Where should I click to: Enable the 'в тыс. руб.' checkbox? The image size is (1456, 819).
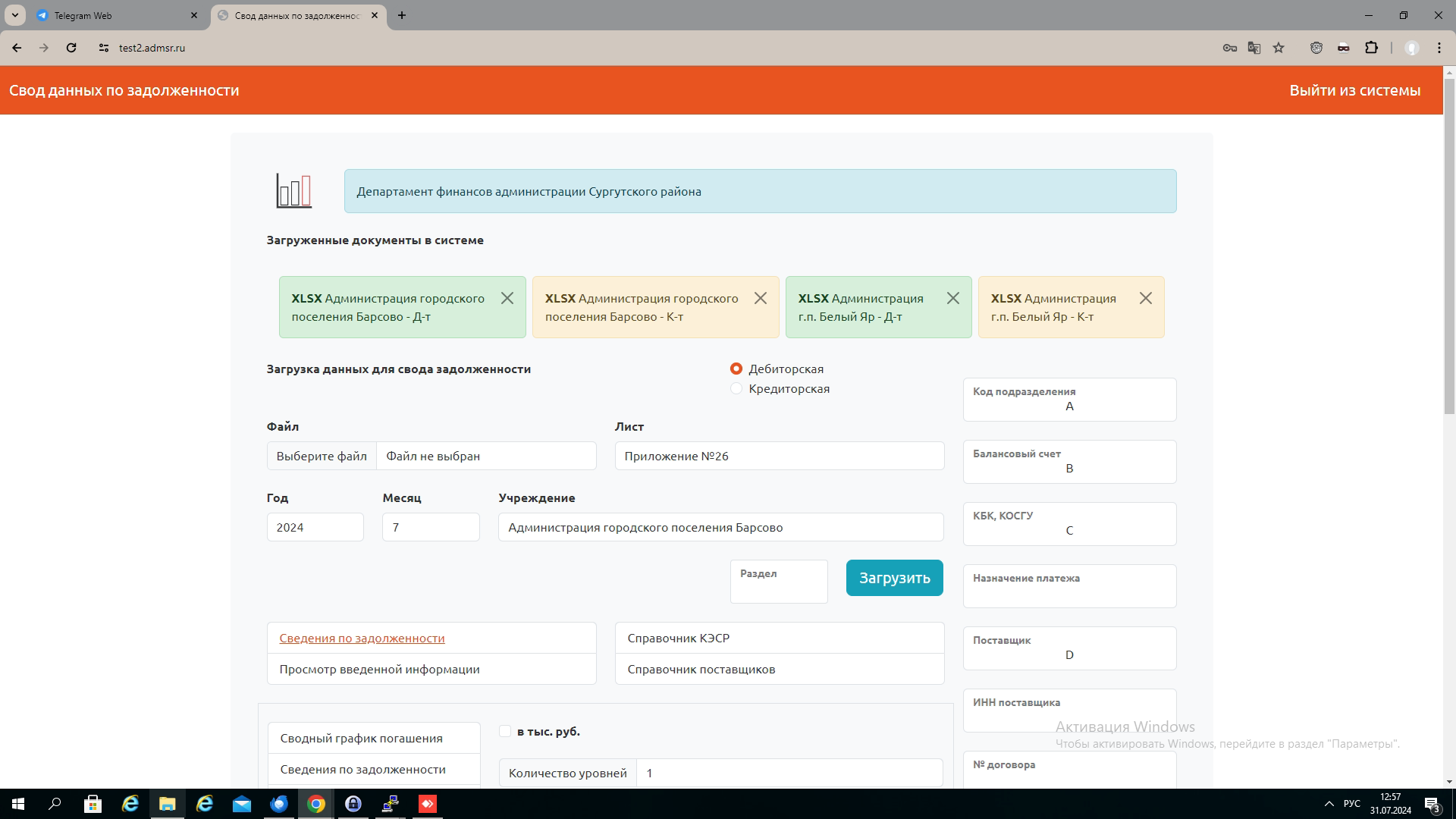505,731
